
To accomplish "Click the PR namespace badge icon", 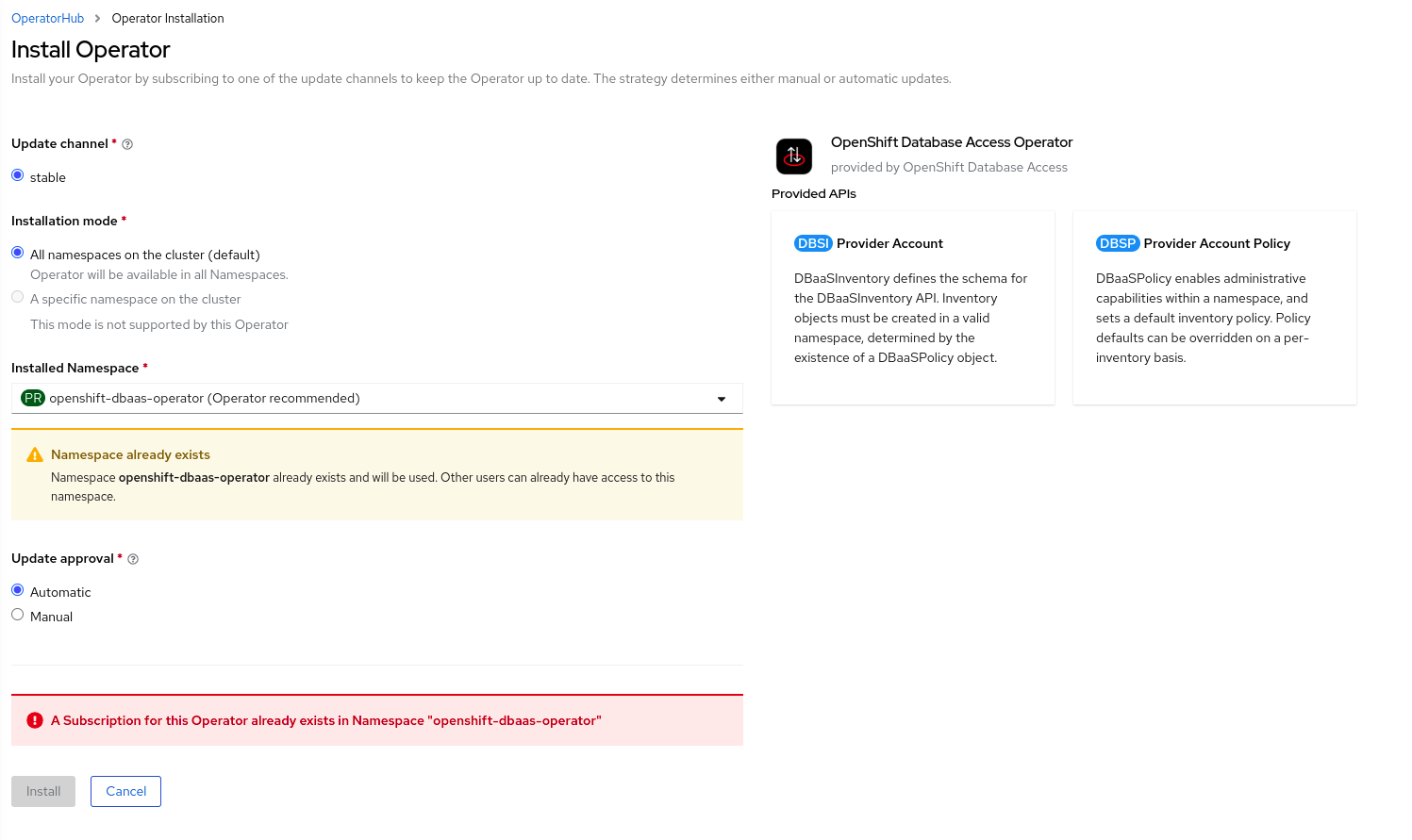I will tap(33, 398).
